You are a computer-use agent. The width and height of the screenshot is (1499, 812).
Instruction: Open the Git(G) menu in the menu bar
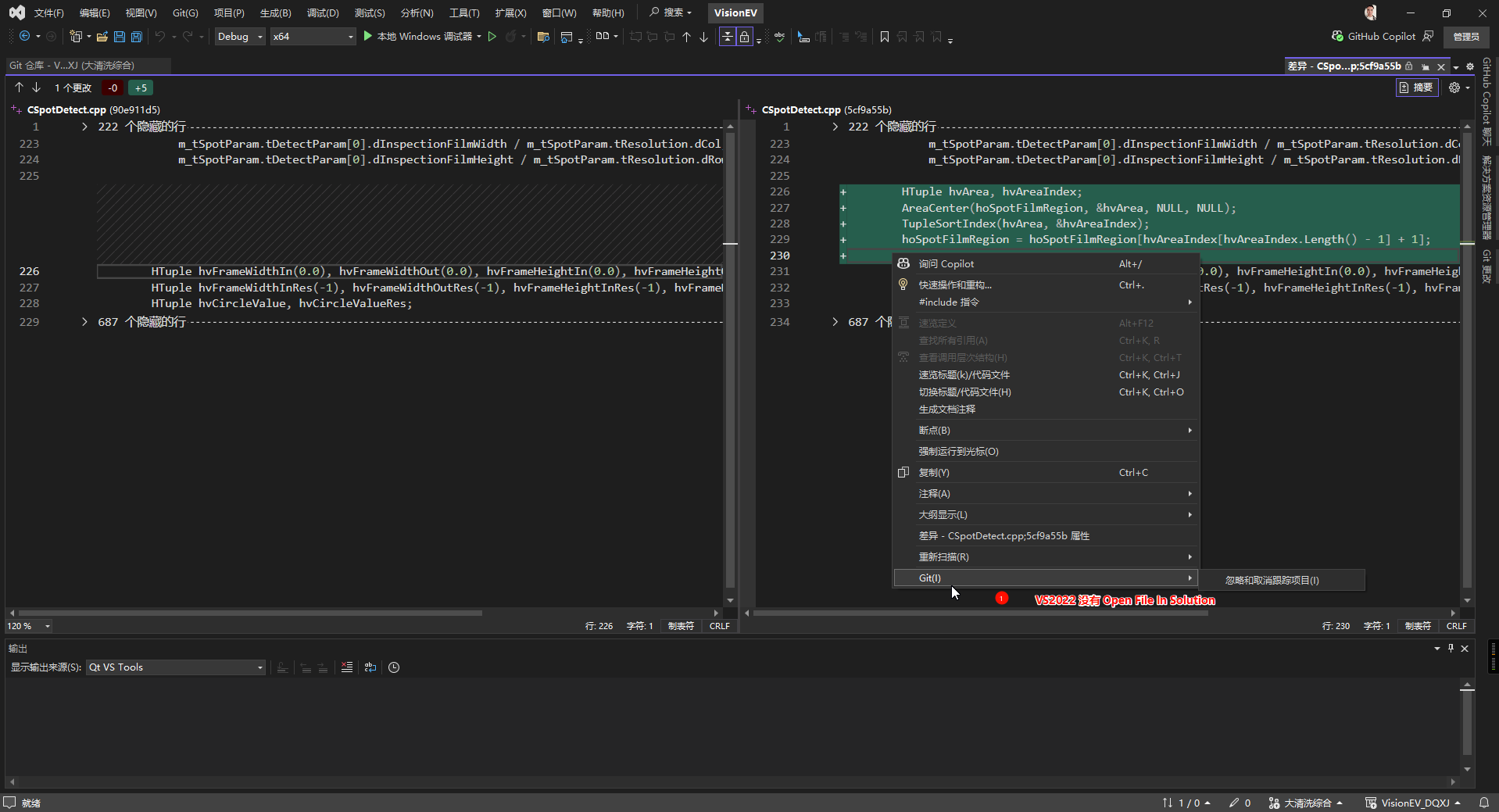point(185,13)
